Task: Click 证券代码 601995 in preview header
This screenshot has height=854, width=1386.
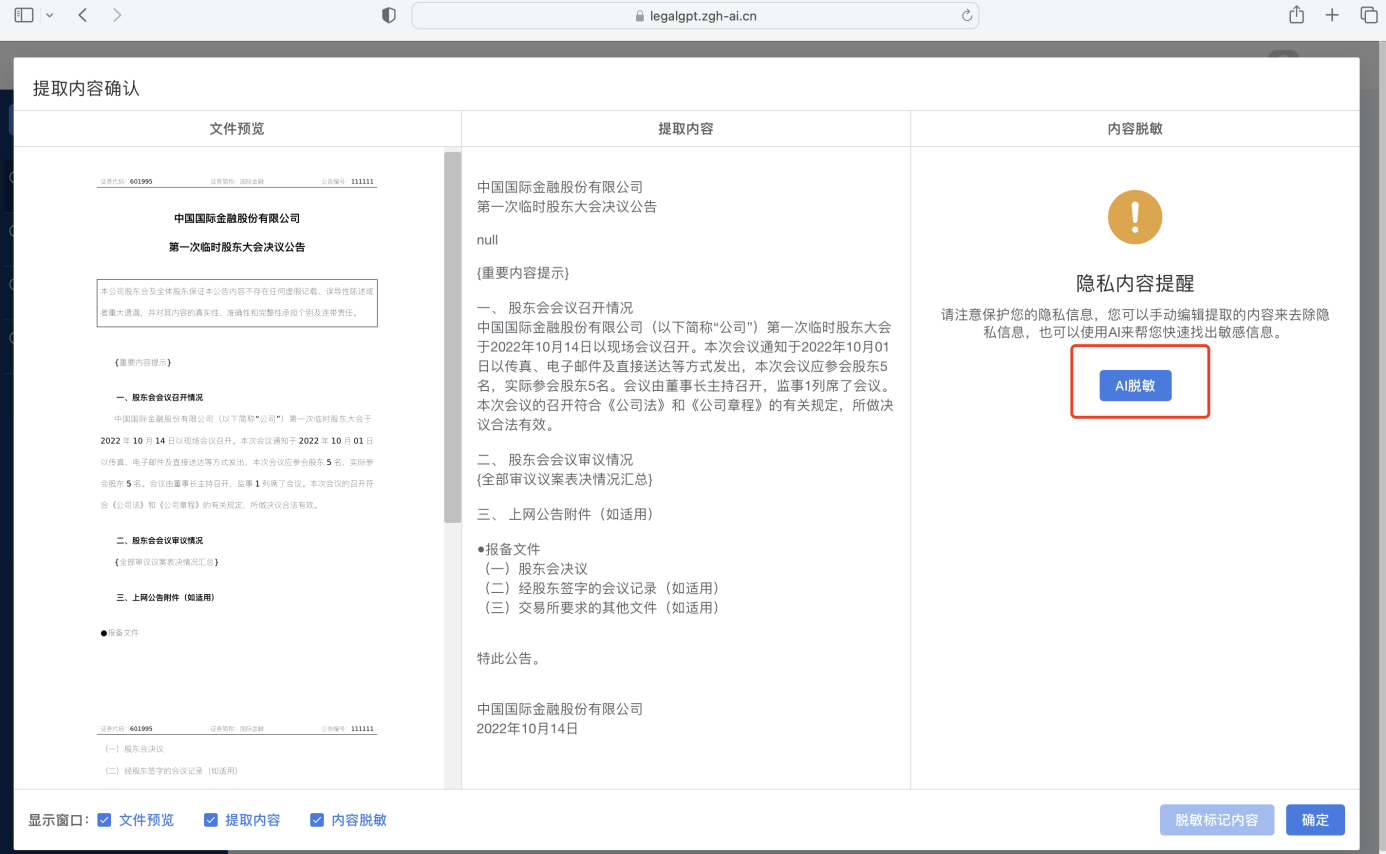Action: [126, 182]
